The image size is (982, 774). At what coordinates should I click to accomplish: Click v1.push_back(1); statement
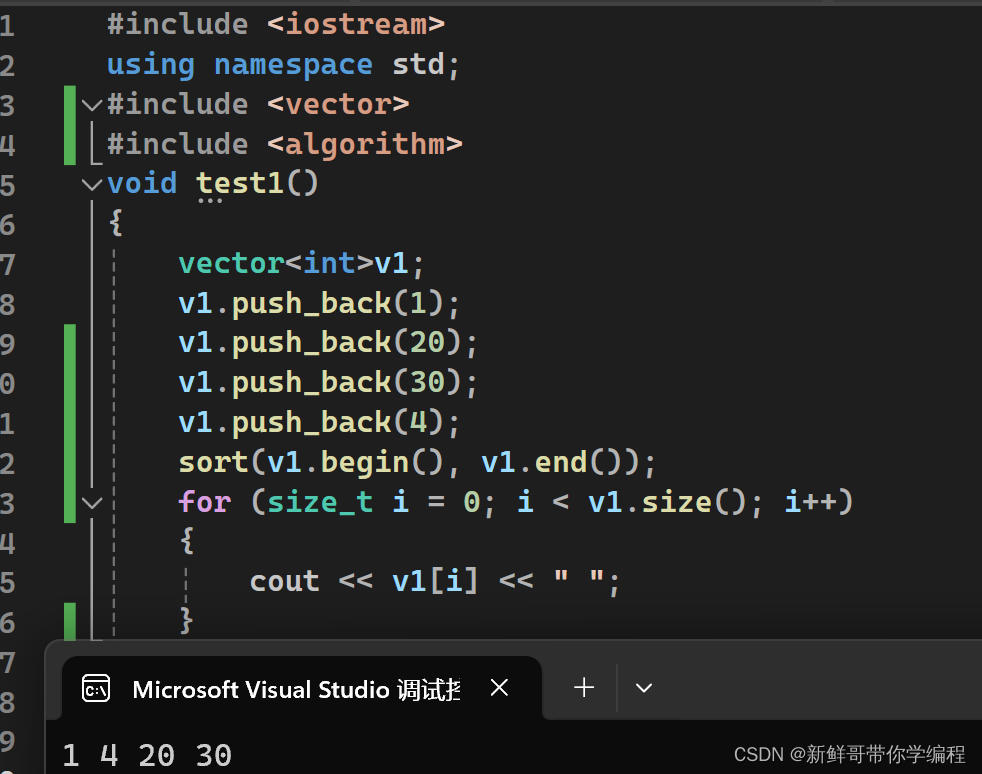tap(319, 303)
